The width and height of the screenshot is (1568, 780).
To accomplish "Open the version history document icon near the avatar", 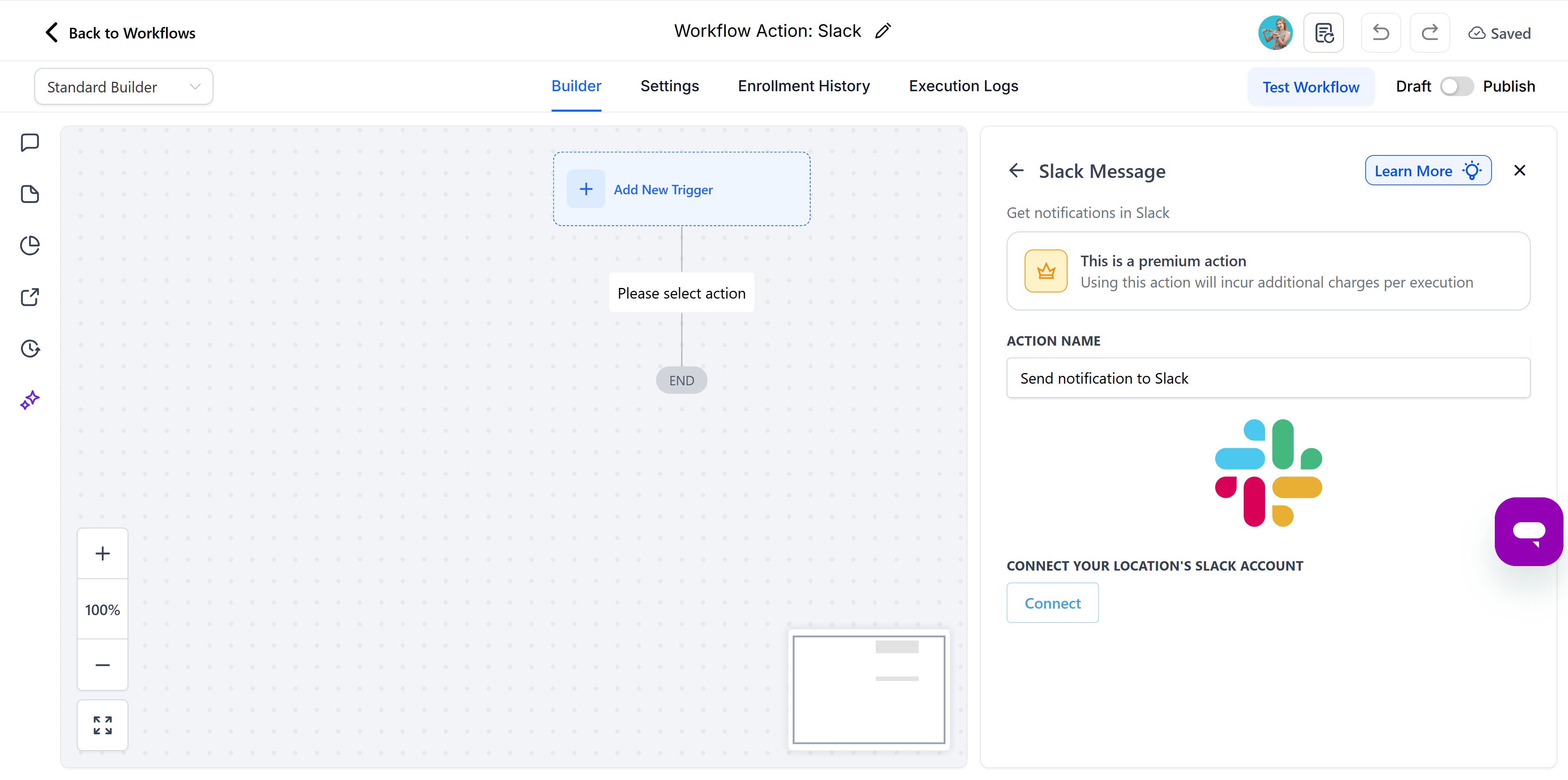I will [x=1323, y=32].
